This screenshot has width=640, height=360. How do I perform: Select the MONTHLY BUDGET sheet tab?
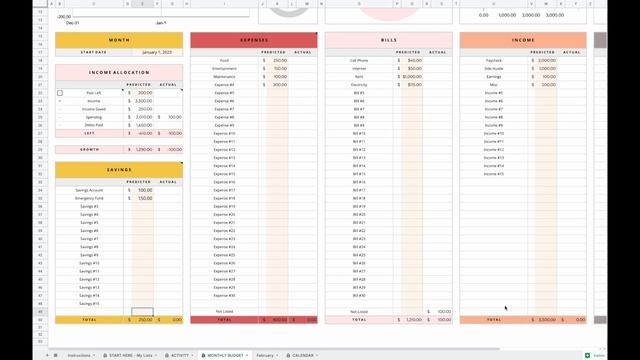[x=225, y=356]
